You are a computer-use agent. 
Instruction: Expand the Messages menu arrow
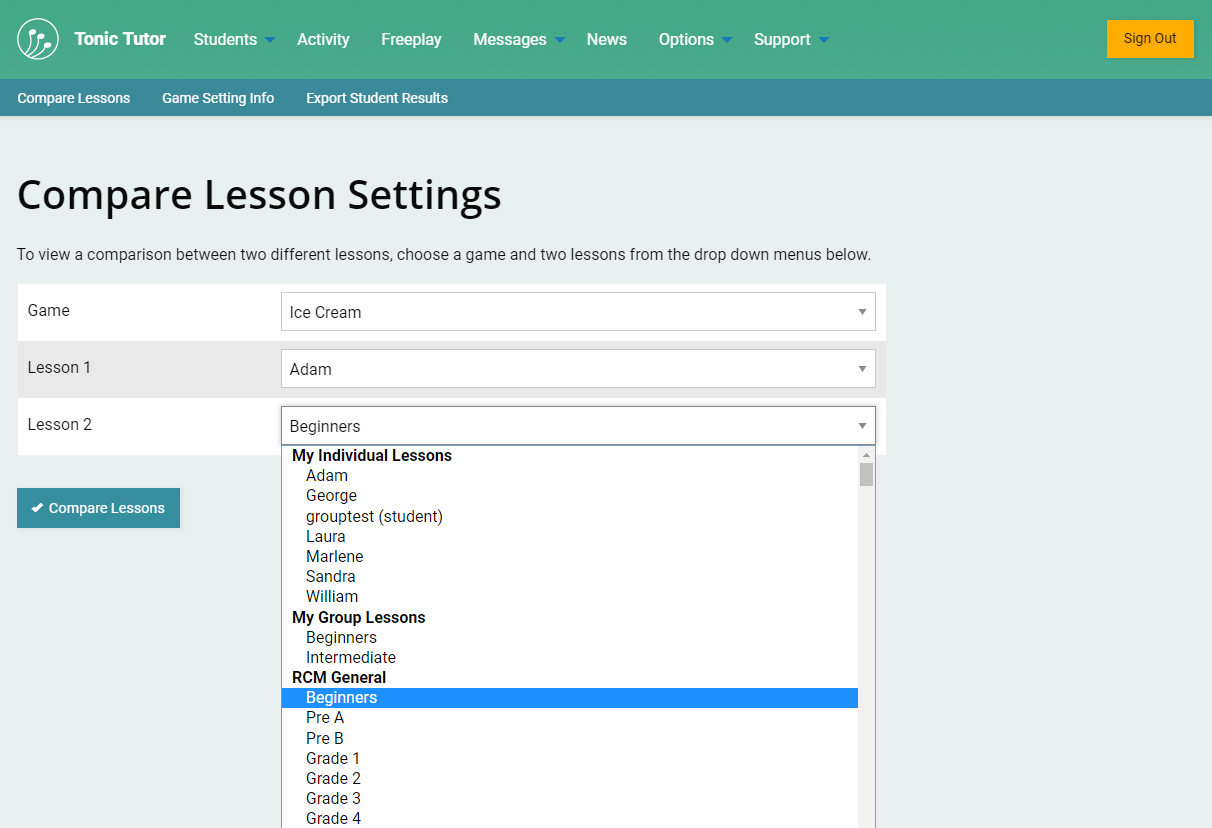560,40
